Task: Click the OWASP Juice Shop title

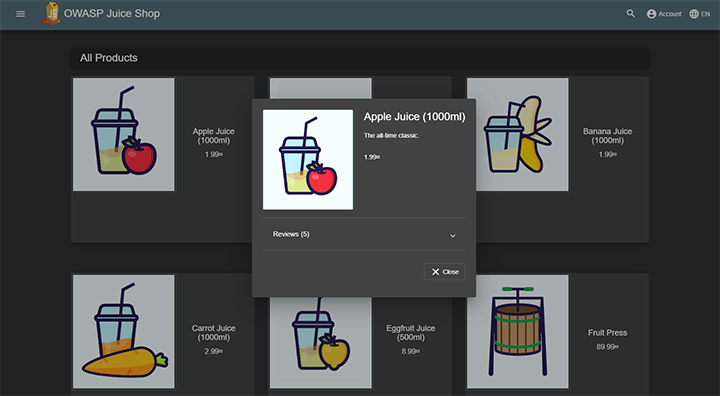Action: (x=112, y=14)
